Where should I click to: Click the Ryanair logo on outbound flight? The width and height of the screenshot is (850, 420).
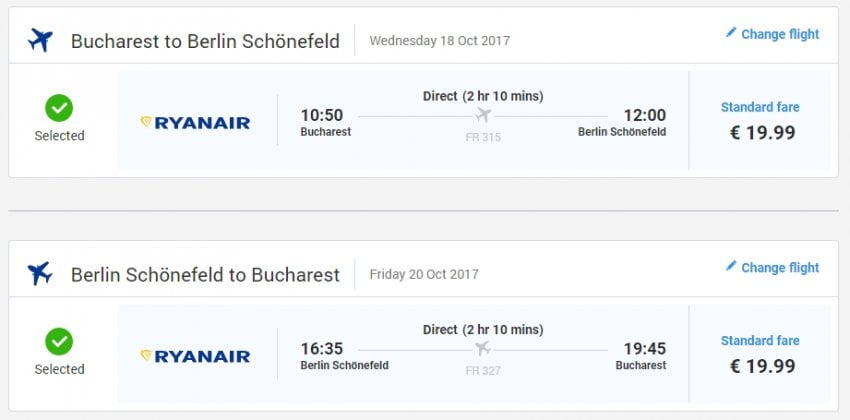196,123
